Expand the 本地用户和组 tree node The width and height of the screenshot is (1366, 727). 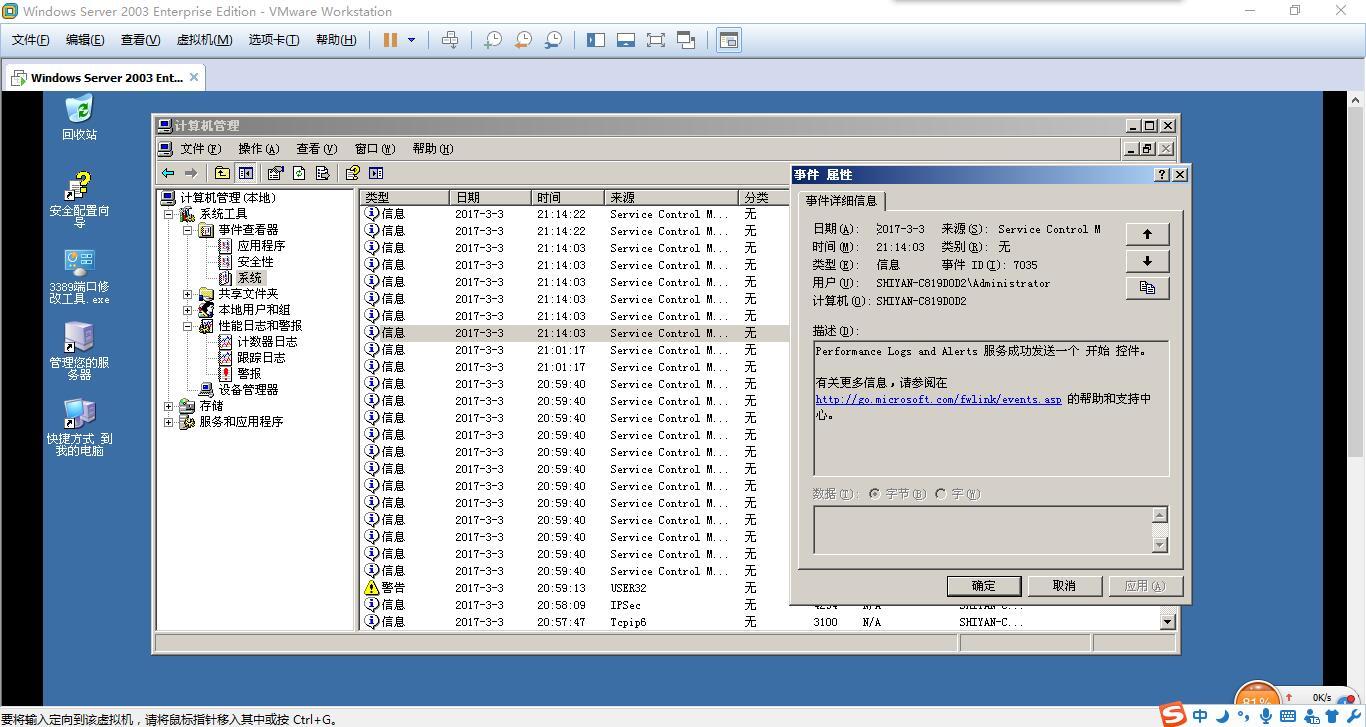(187, 310)
